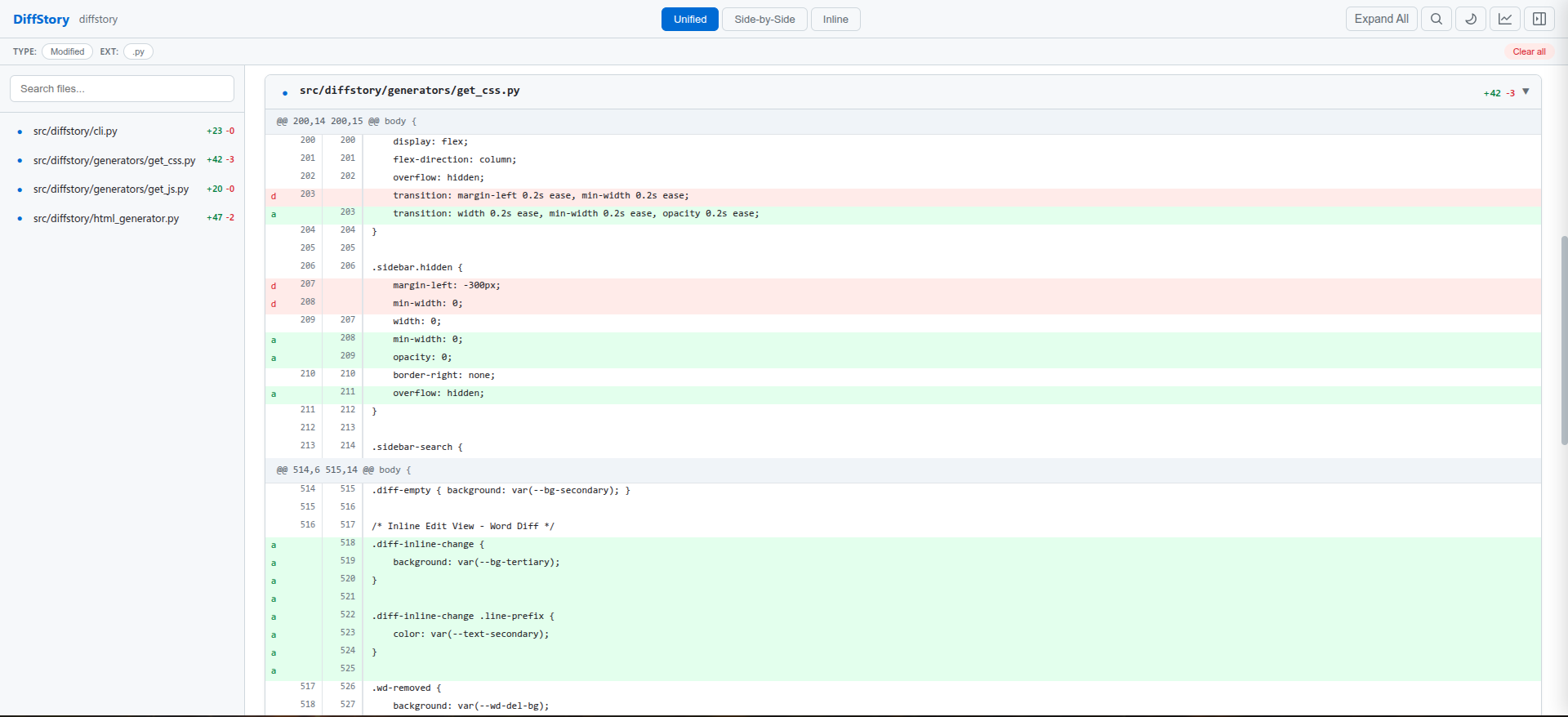
Task: Open src/diffstory/cli.py in file list
Action: [122, 131]
